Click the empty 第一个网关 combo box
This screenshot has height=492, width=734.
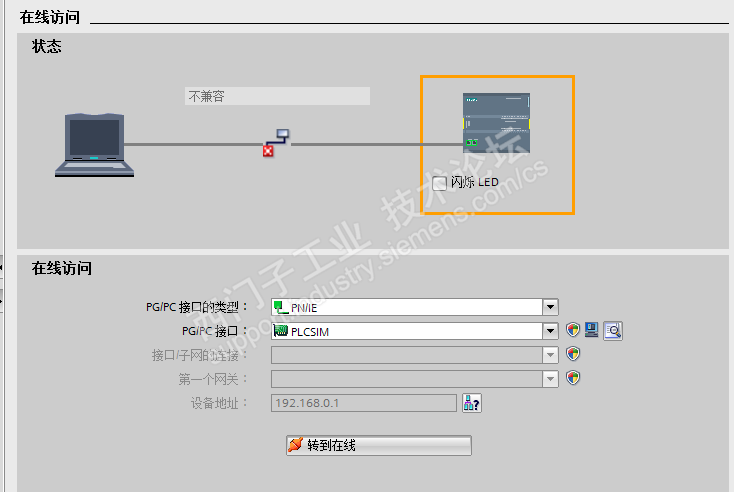tap(415, 379)
